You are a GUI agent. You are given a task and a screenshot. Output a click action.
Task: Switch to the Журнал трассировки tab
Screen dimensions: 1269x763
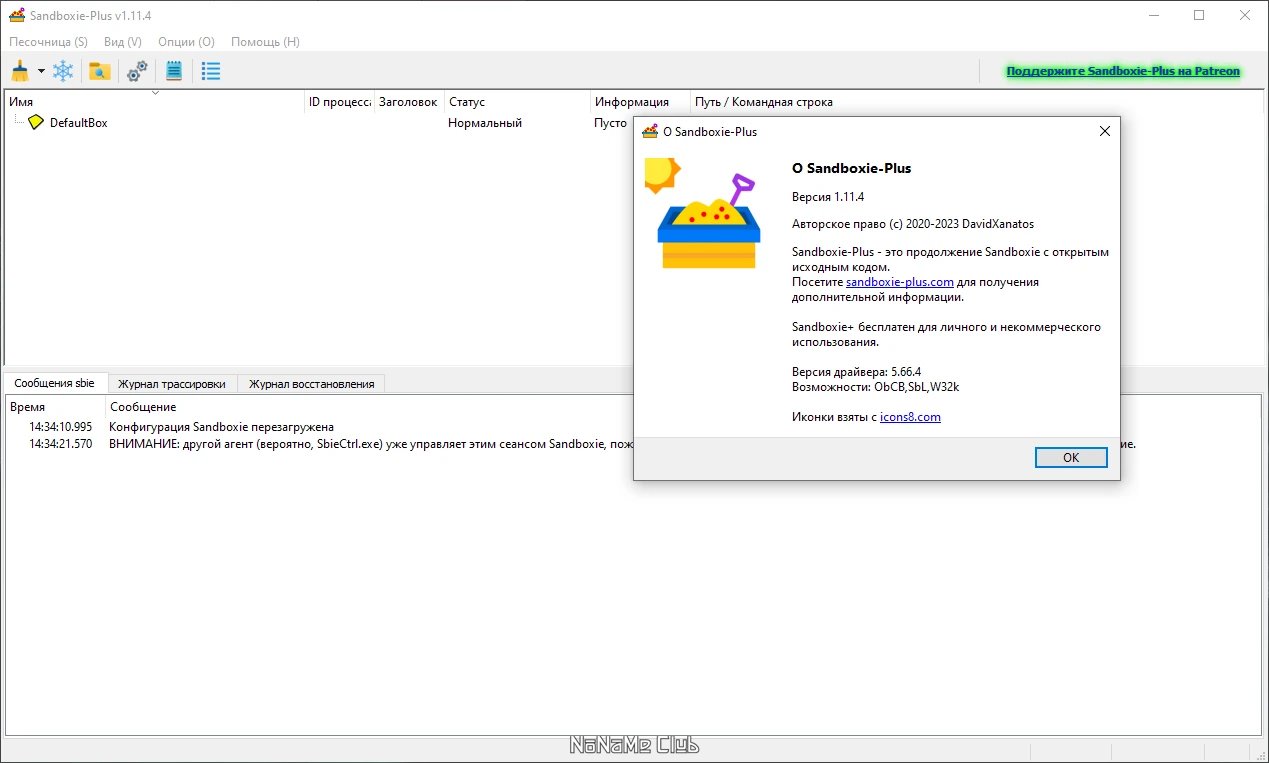click(x=172, y=384)
